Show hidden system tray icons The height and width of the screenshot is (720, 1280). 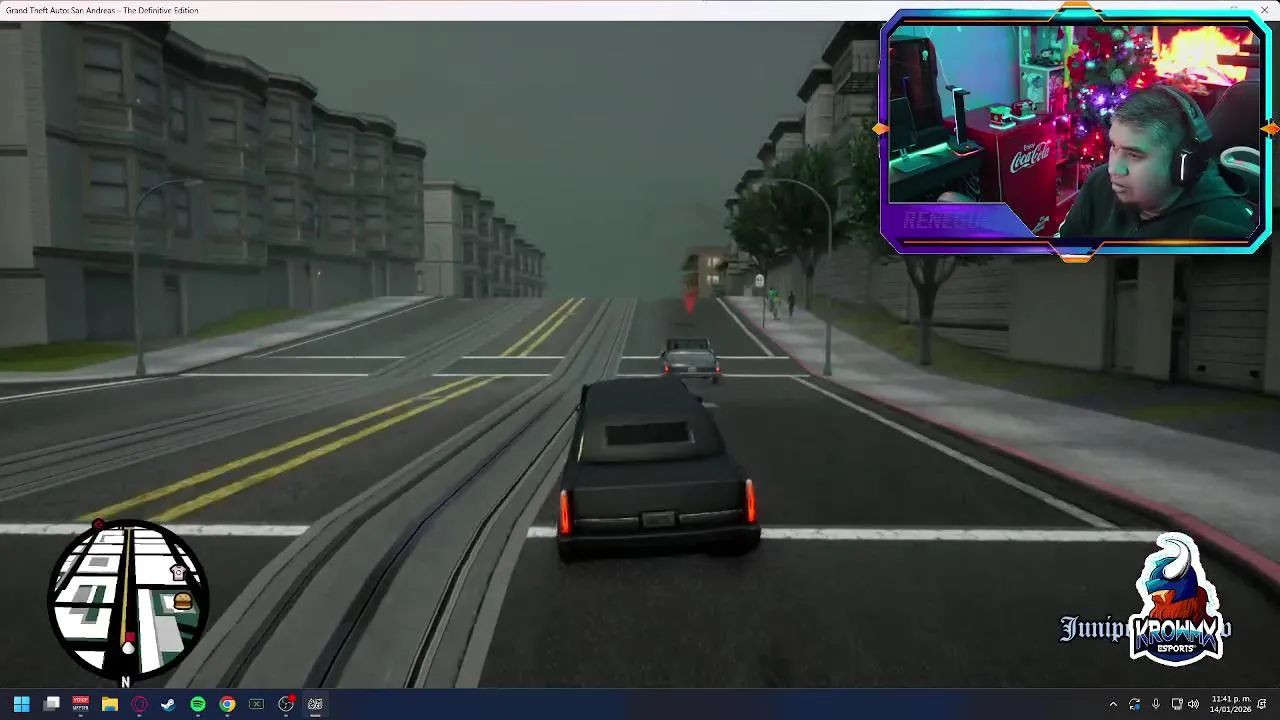click(1113, 704)
